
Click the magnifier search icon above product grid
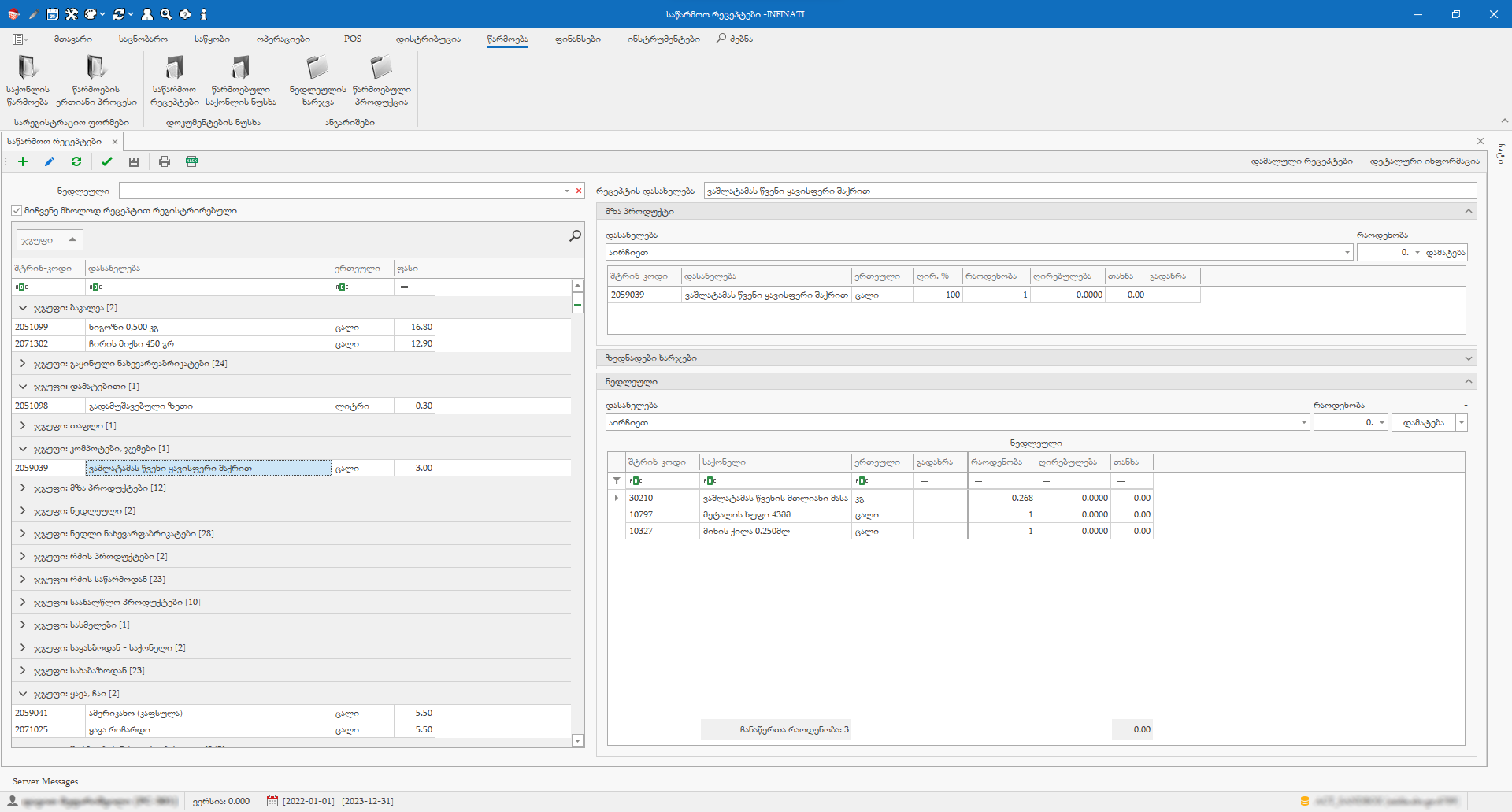coord(575,236)
